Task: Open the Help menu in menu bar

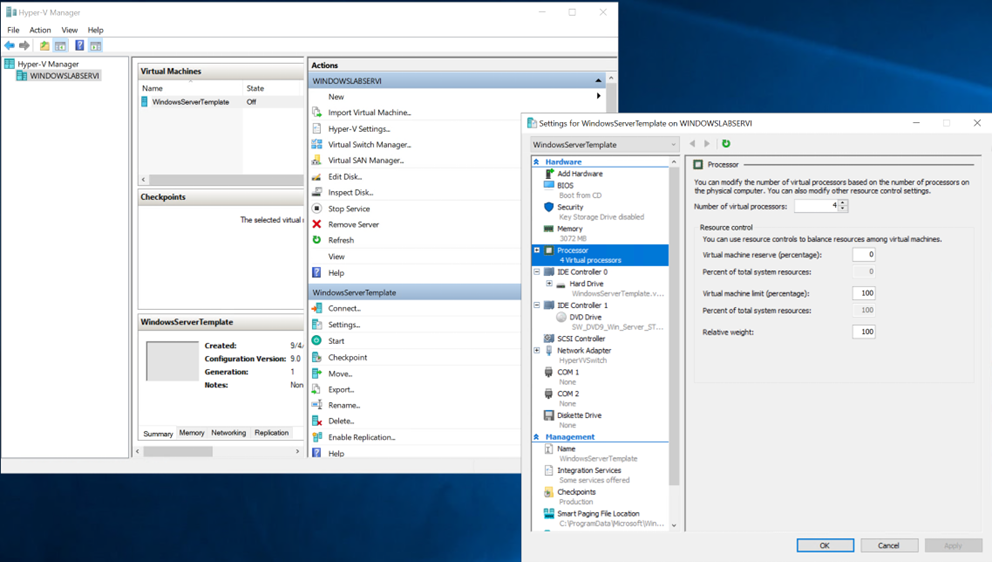Action: (96, 30)
